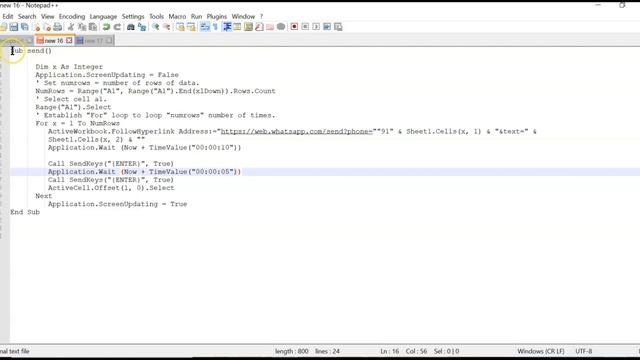Open the Settings menu
The width and height of the screenshot is (640, 360).
[x=133, y=16]
